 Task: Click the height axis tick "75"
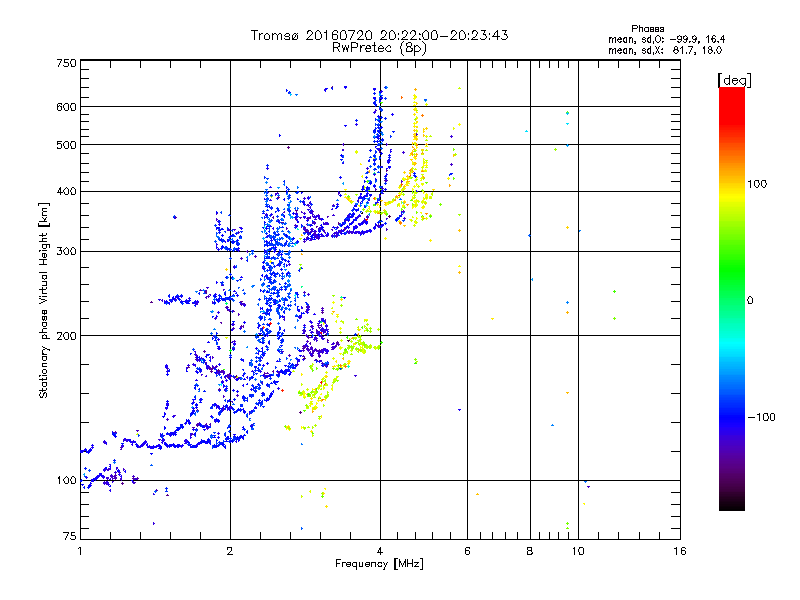pyautogui.click(x=70, y=536)
